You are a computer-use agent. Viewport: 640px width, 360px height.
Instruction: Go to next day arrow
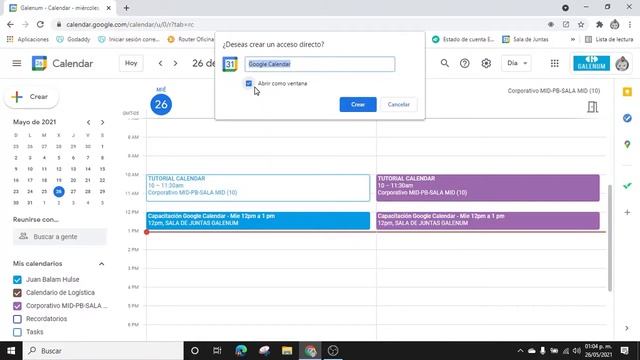pyautogui.click(x=176, y=63)
